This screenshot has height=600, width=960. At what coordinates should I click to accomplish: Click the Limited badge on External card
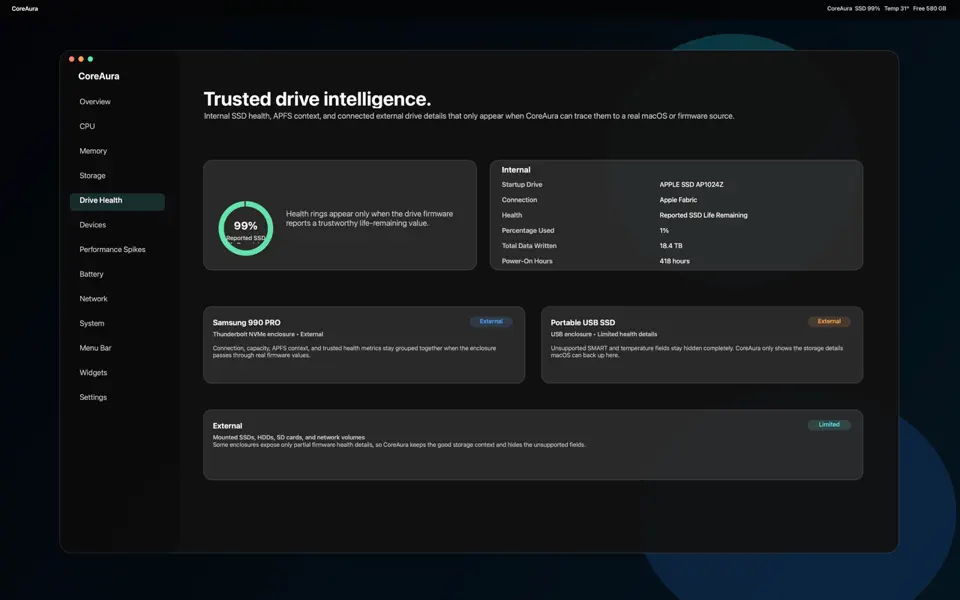829,424
